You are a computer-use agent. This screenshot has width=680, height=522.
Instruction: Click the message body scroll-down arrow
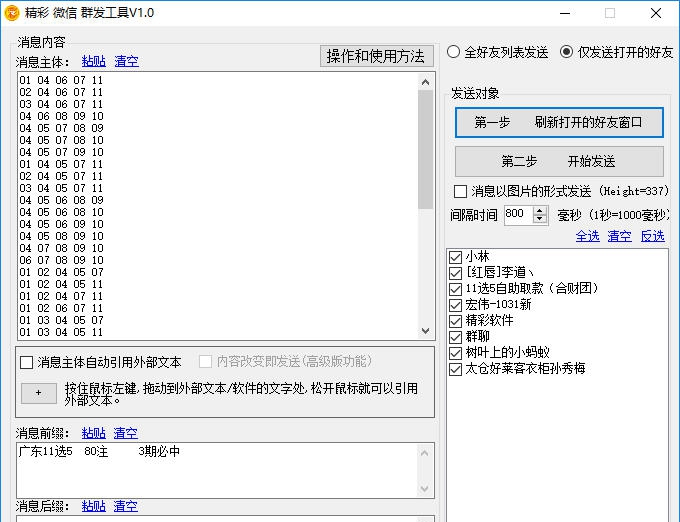tap(425, 331)
